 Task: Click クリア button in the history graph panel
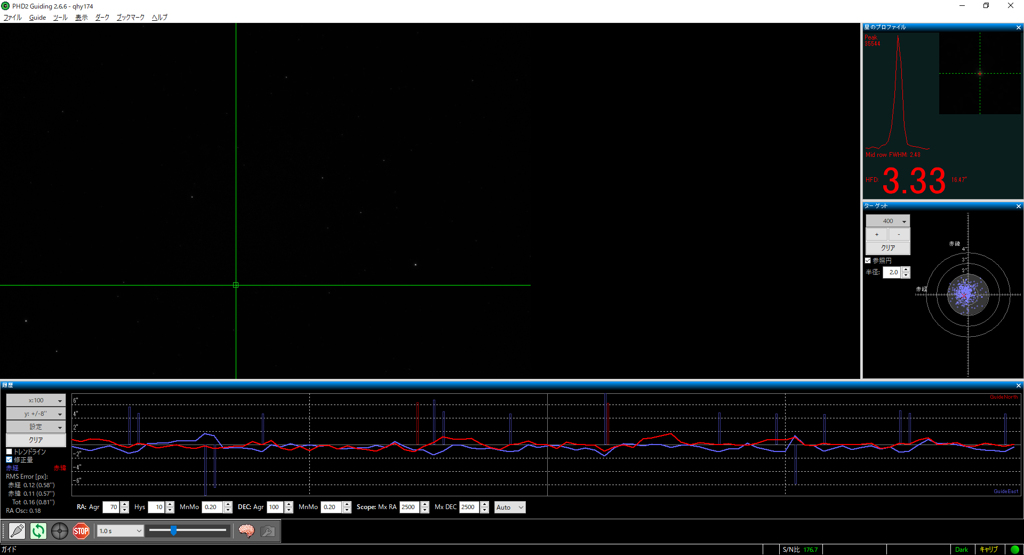click(x=36, y=440)
